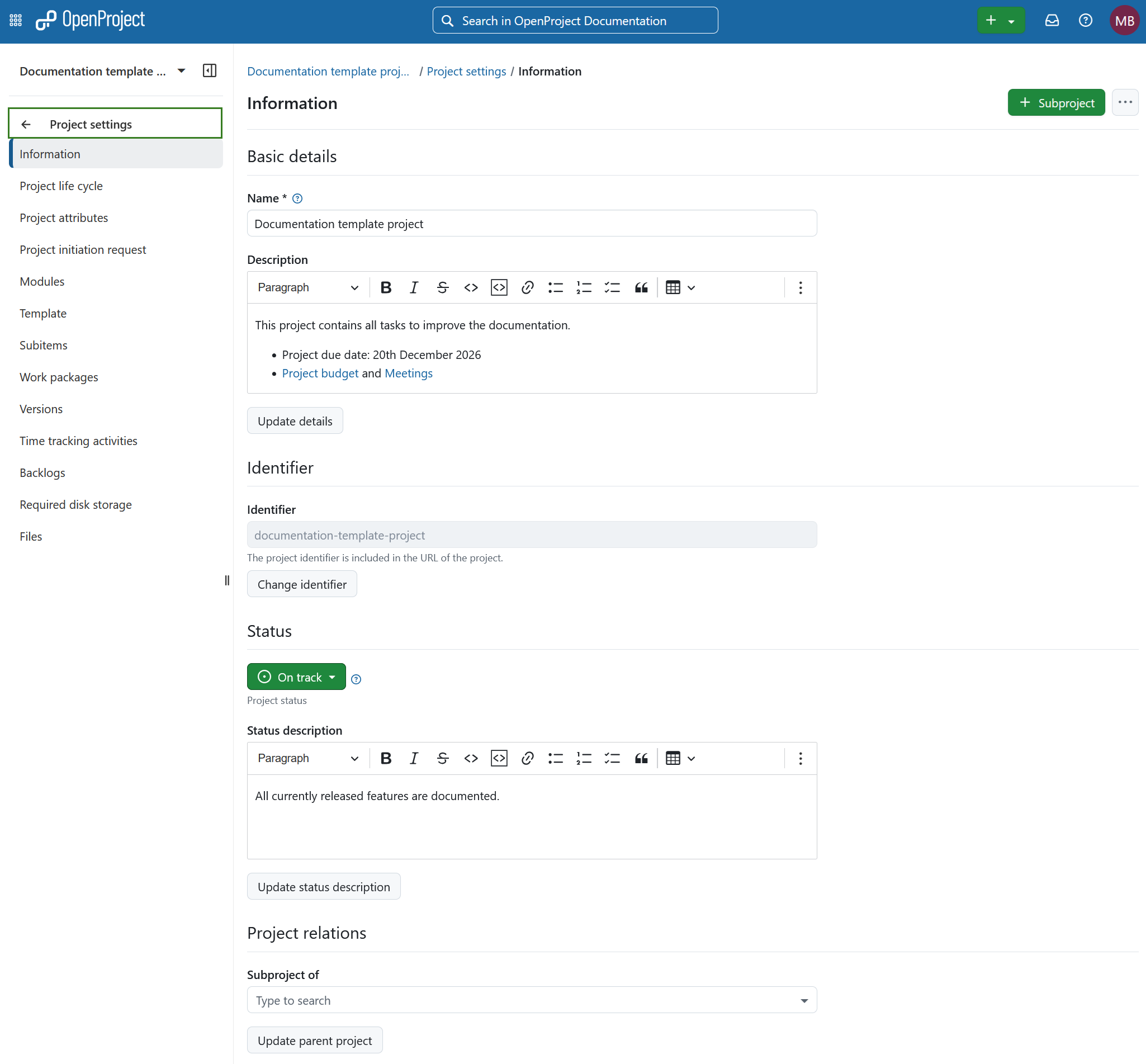
Task: Insert a link in the Description editor
Action: pos(527,287)
